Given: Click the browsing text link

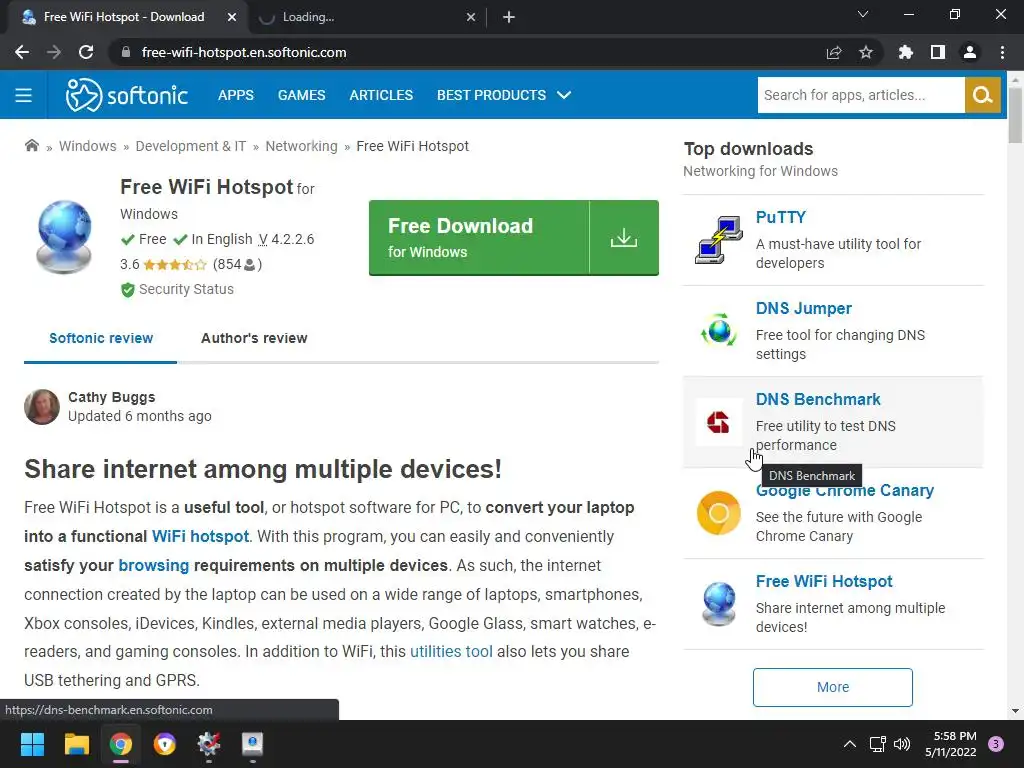Looking at the screenshot, I should (x=153, y=566).
